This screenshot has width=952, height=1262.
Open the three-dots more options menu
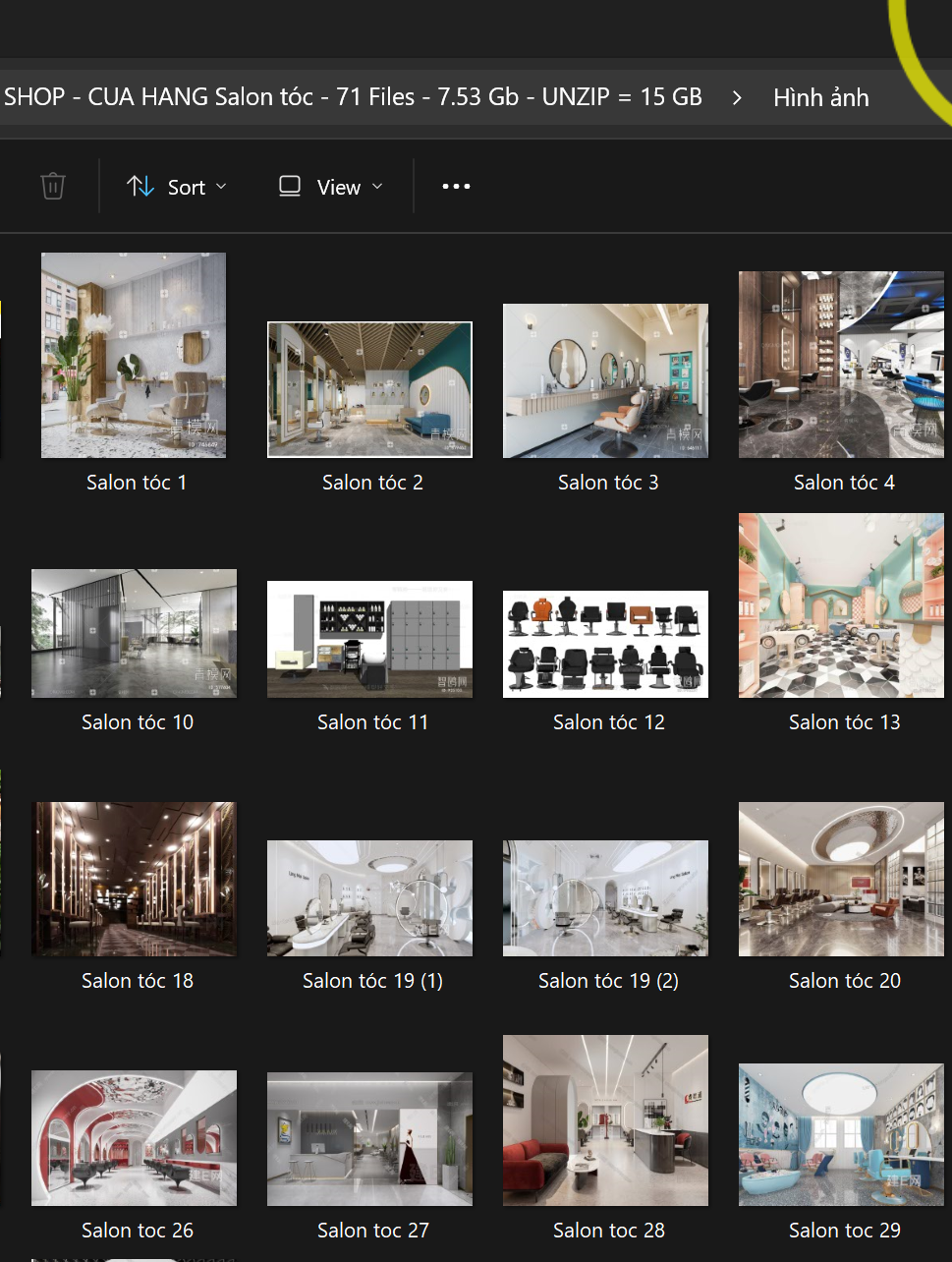(456, 187)
